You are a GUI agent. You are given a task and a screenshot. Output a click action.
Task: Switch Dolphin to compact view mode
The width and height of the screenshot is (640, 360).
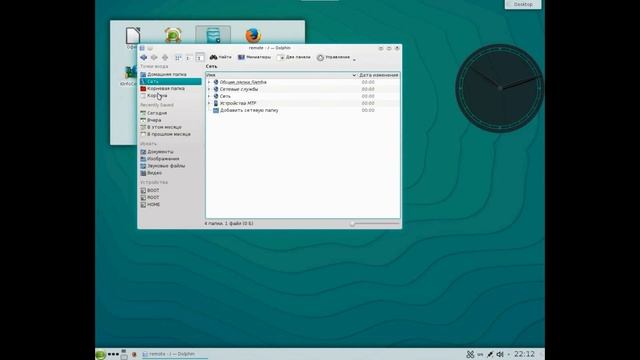click(x=189, y=58)
